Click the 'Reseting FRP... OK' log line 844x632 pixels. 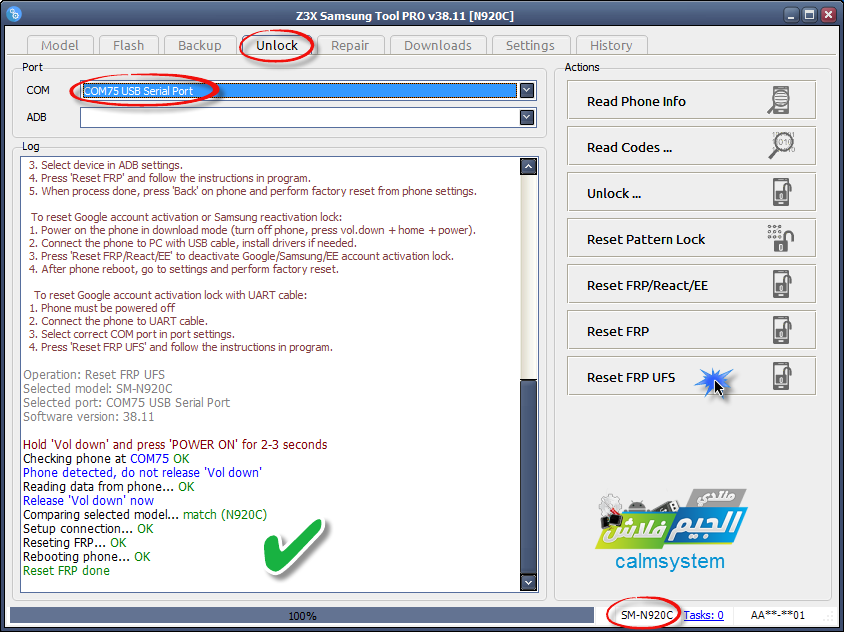[x=75, y=543]
